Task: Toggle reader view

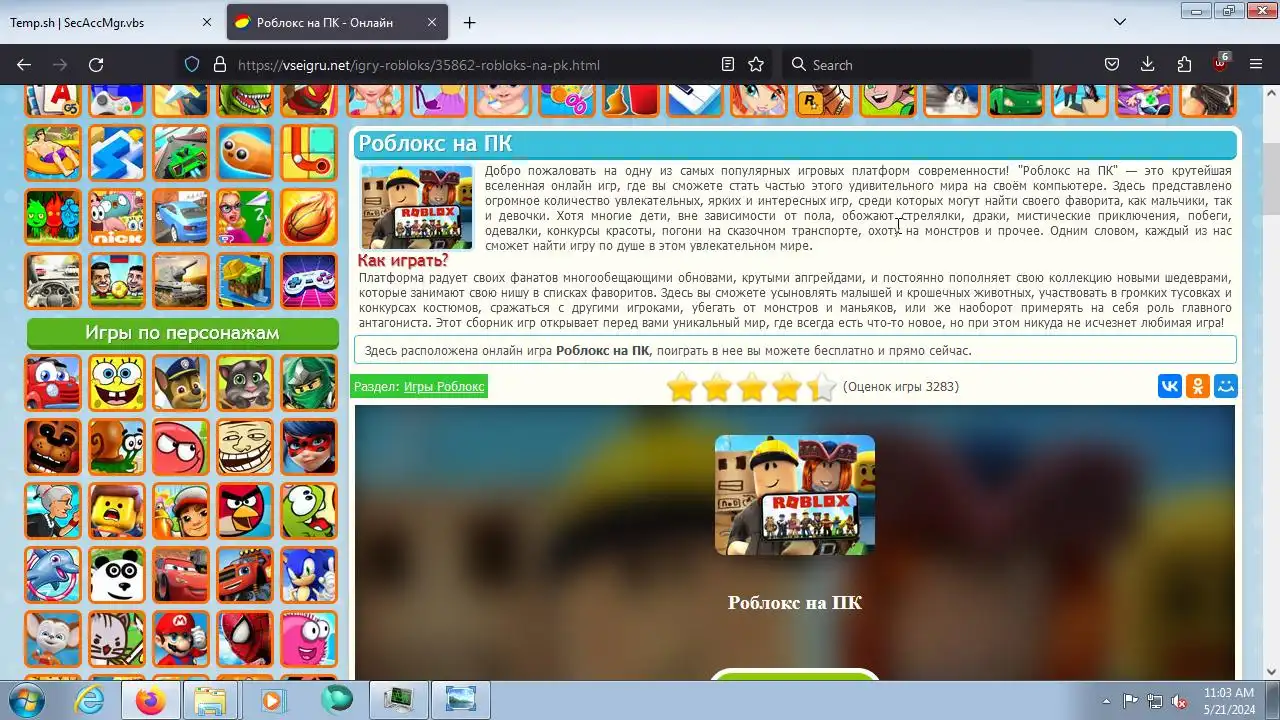Action: coord(728,64)
